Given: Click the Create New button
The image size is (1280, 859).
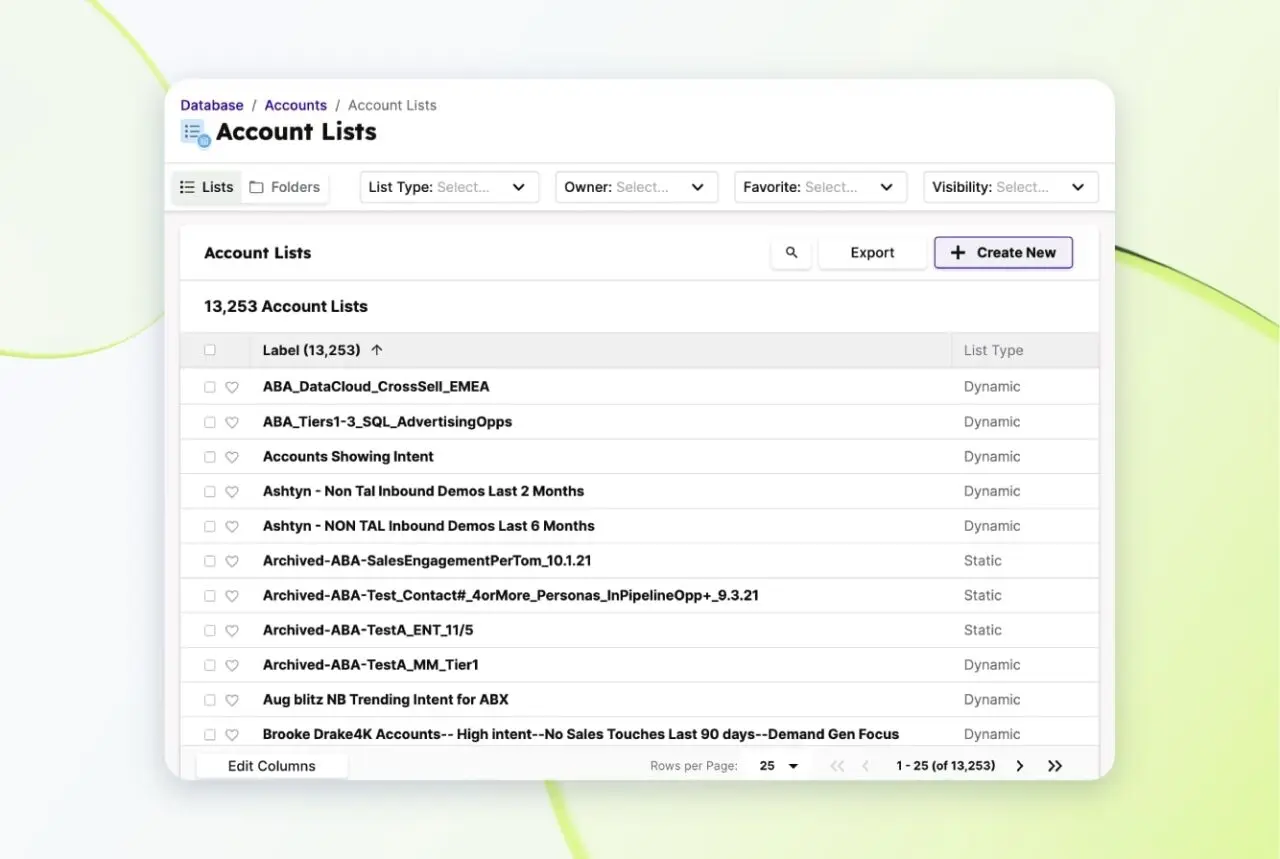Looking at the screenshot, I should point(1003,253).
